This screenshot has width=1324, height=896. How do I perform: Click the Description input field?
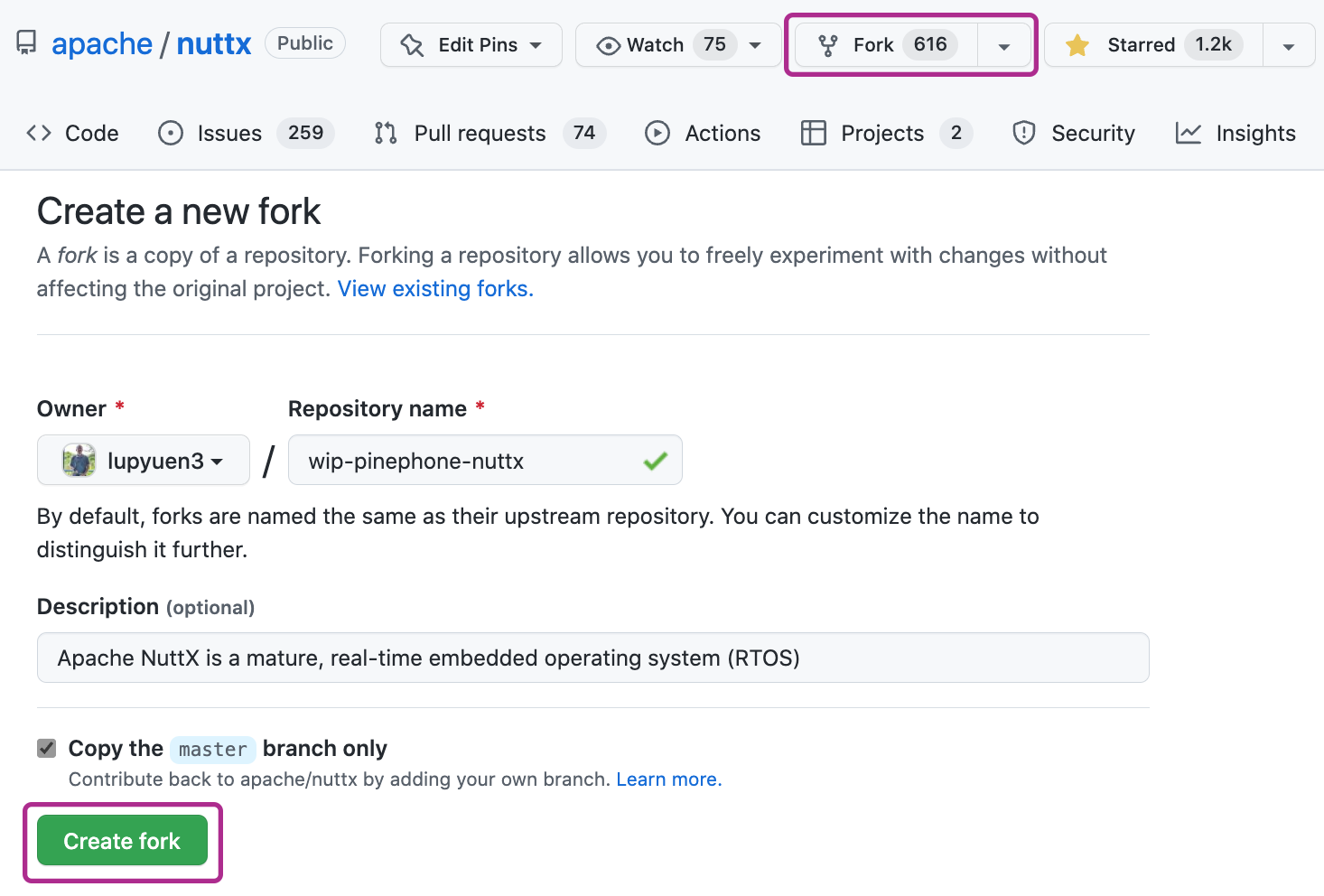tap(592, 658)
